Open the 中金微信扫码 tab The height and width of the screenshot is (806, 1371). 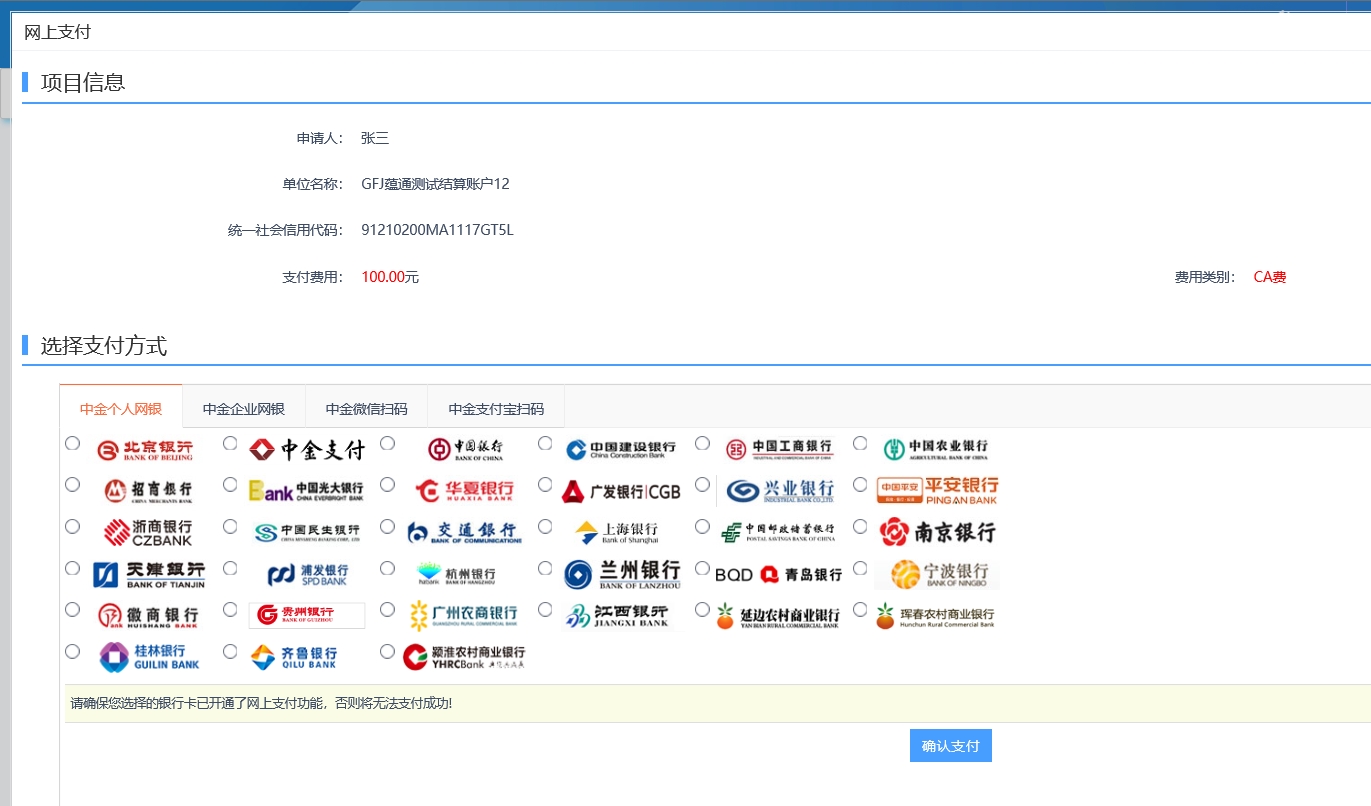pyautogui.click(x=366, y=409)
